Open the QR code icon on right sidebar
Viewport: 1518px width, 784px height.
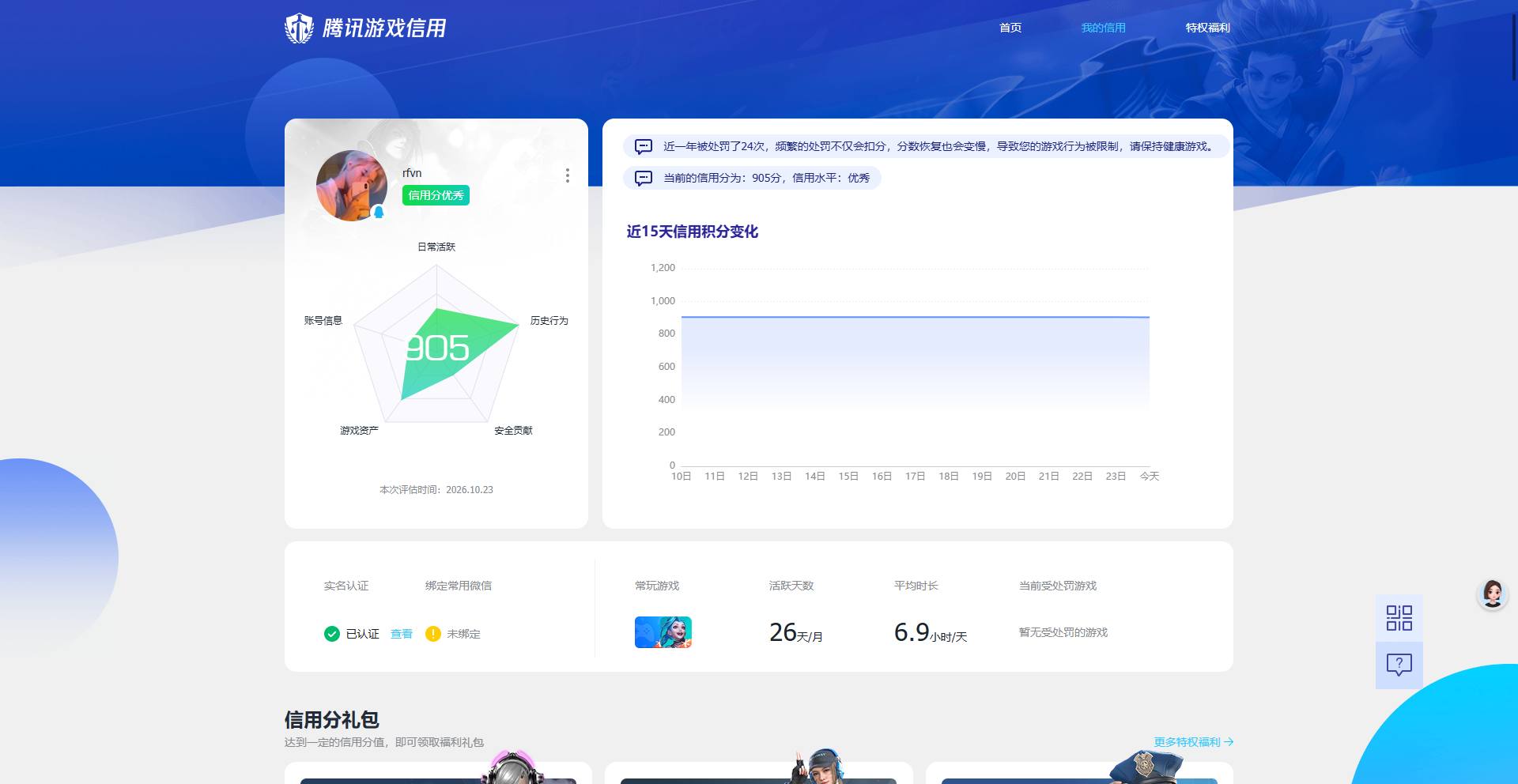point(1399,618)
